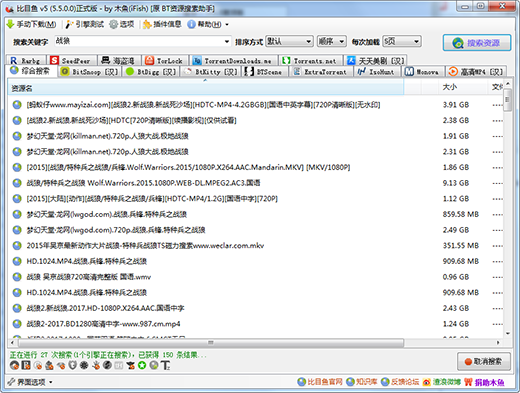Sort results by the 大小 size column
This screenshot has width=520, height=393.
pos(450,87)
